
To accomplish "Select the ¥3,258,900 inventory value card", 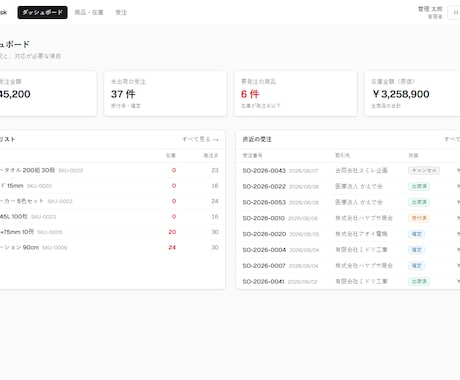I will click(412, 94).
